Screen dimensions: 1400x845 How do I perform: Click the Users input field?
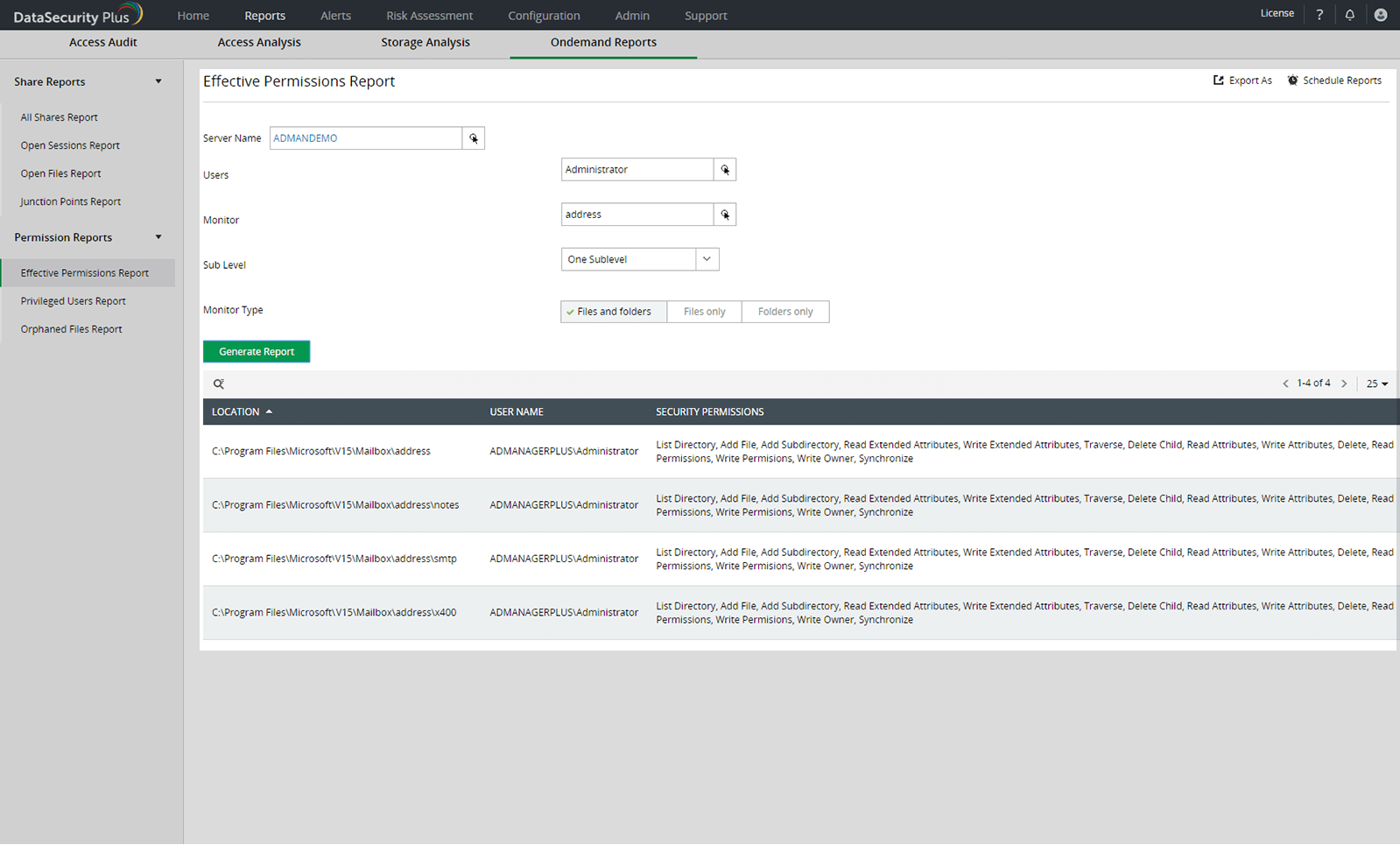coord(637,170)
